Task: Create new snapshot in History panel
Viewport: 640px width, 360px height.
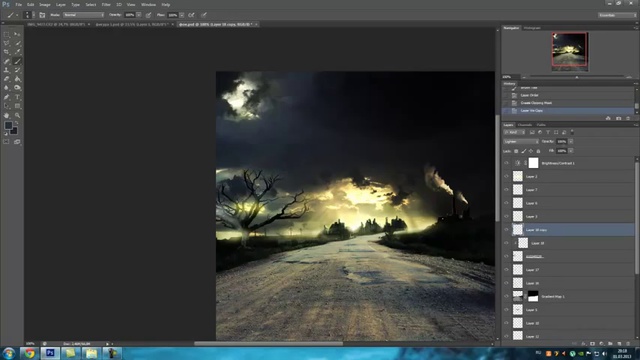Action: click(618, 118)
